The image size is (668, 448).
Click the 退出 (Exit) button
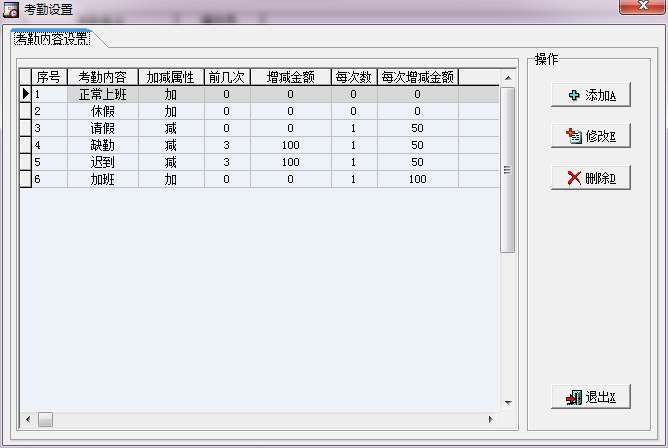click(590, 397)
